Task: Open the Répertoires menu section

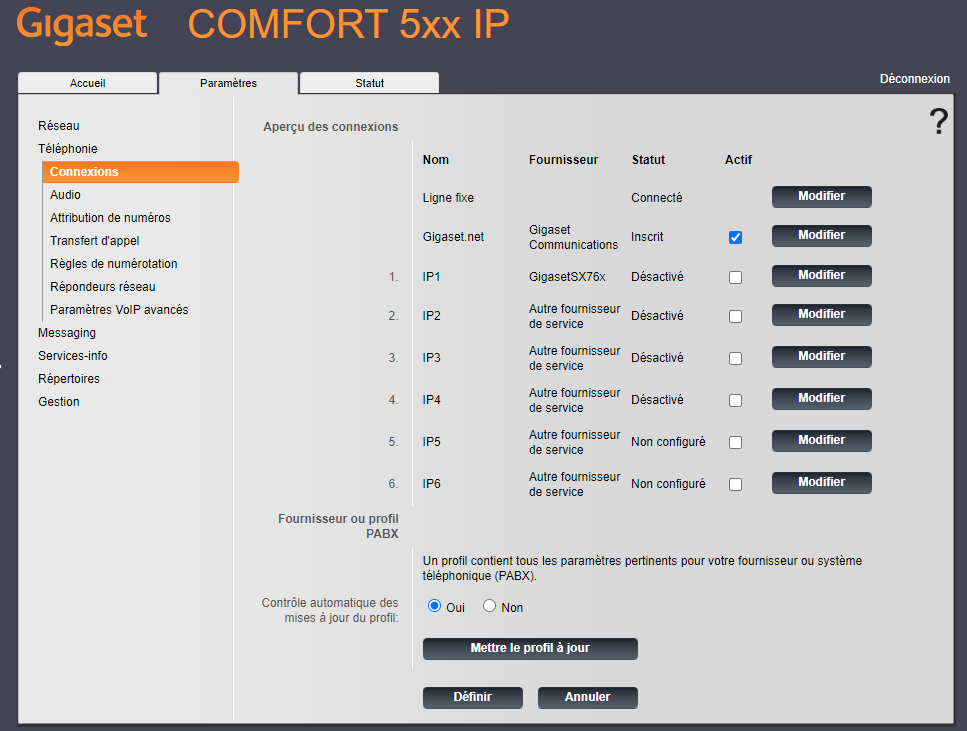Action: 68,379
